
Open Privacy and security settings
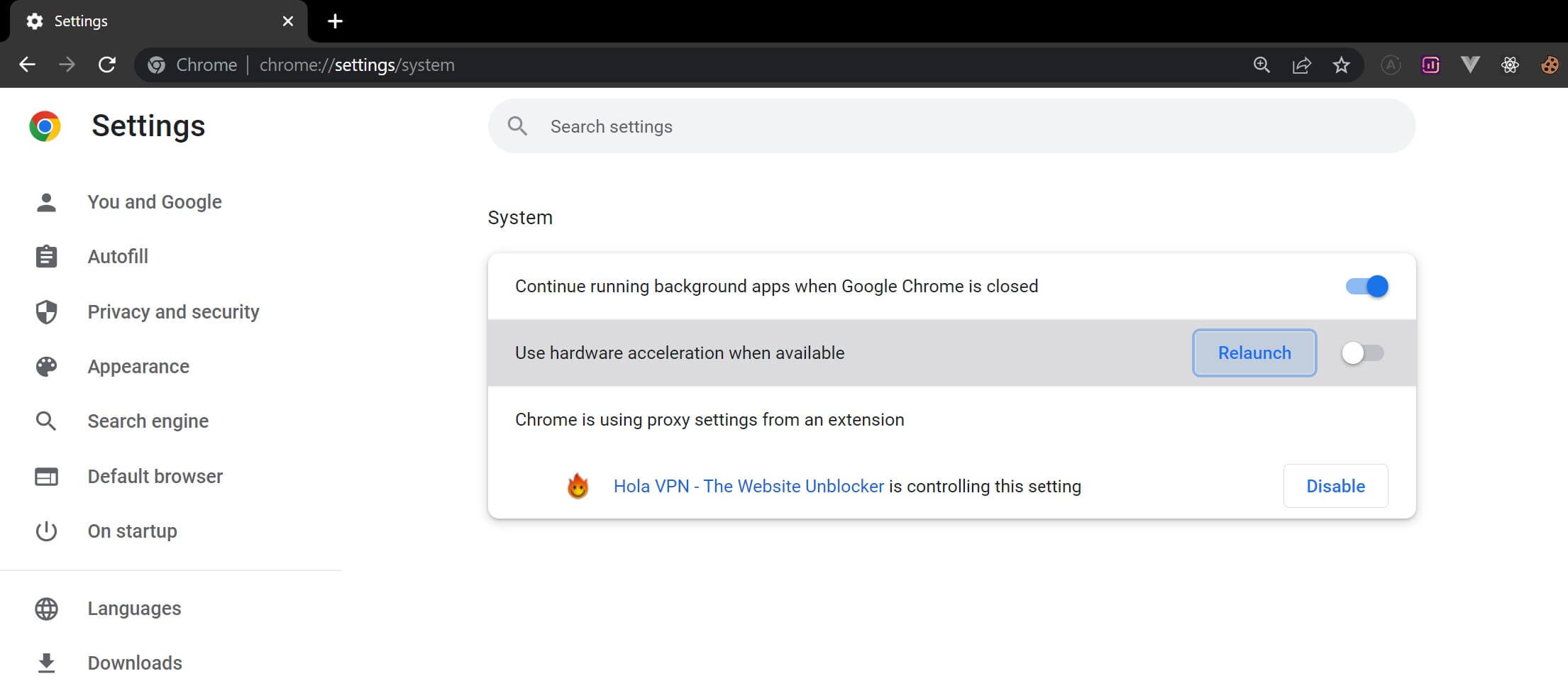click(x=173, y=311)
